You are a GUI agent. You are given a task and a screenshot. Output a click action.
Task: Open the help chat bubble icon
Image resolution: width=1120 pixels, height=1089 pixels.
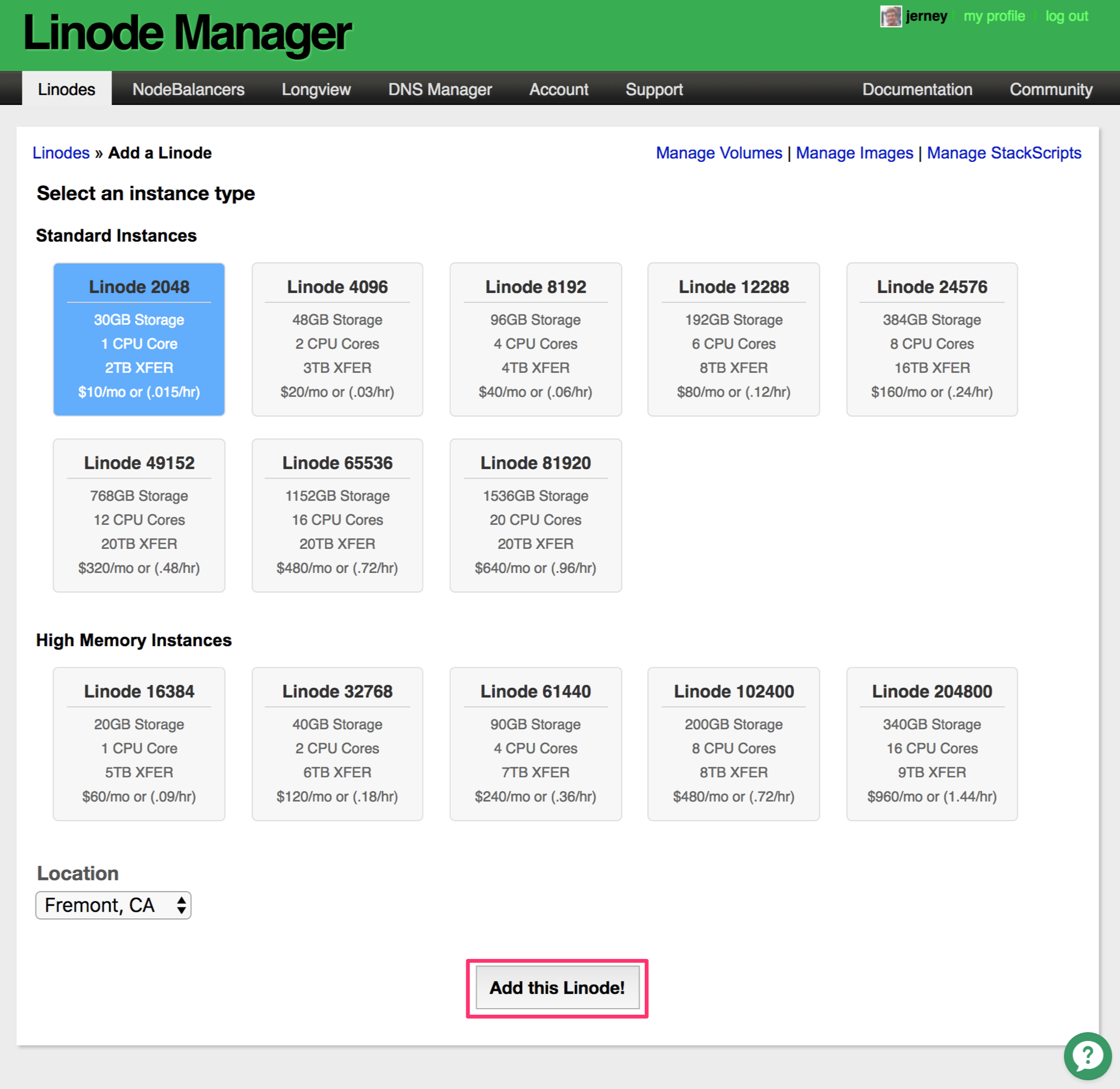point(1087,1056)
